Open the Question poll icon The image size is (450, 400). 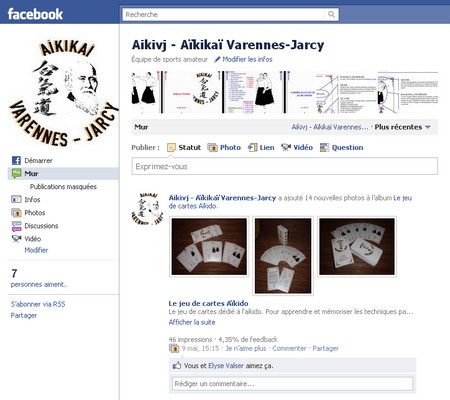tap(324, 147)
